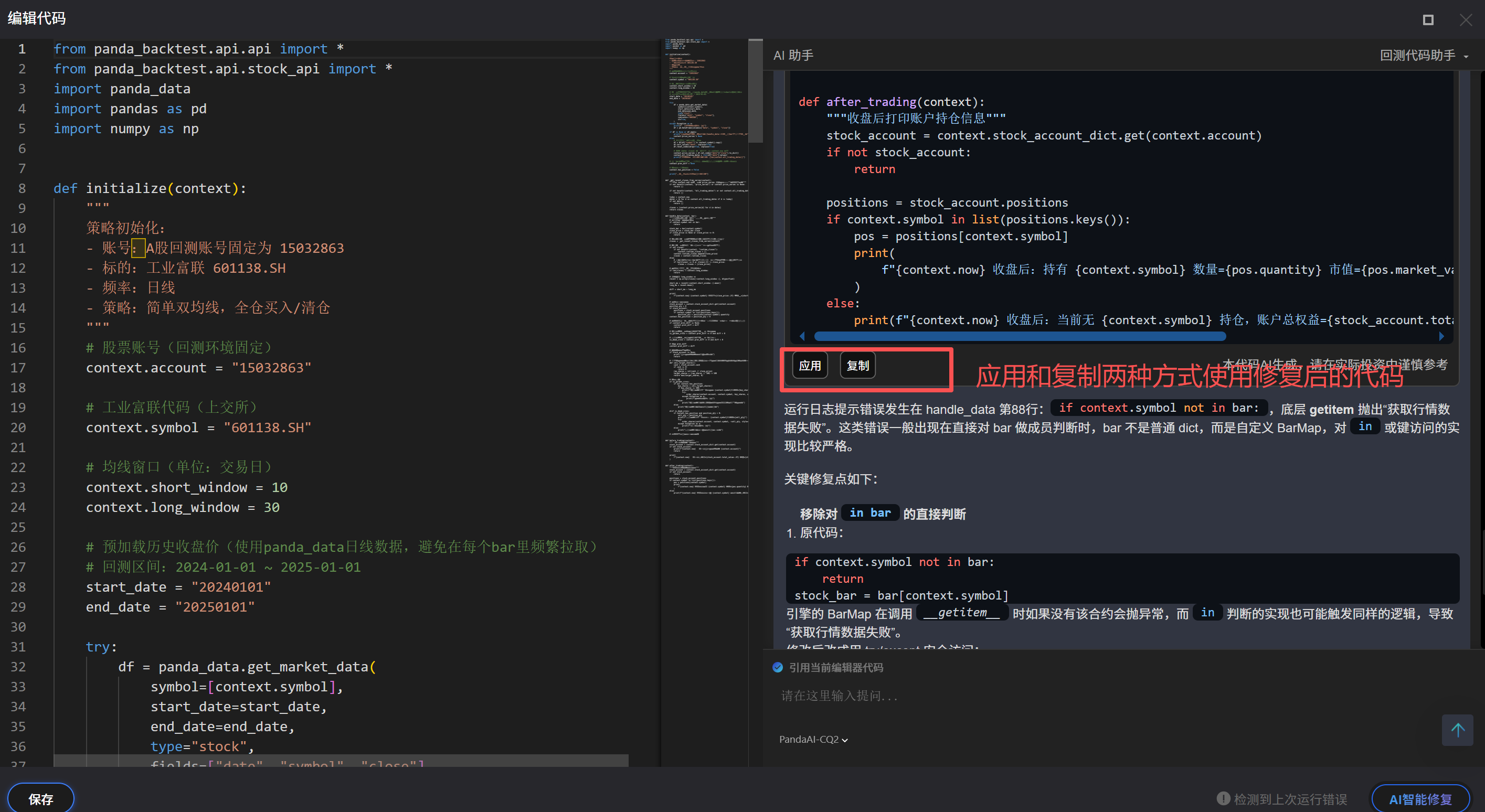Click the 'try:' line in editor
Viewport: 1485px width, 812px height.
[x=101, y=647]
